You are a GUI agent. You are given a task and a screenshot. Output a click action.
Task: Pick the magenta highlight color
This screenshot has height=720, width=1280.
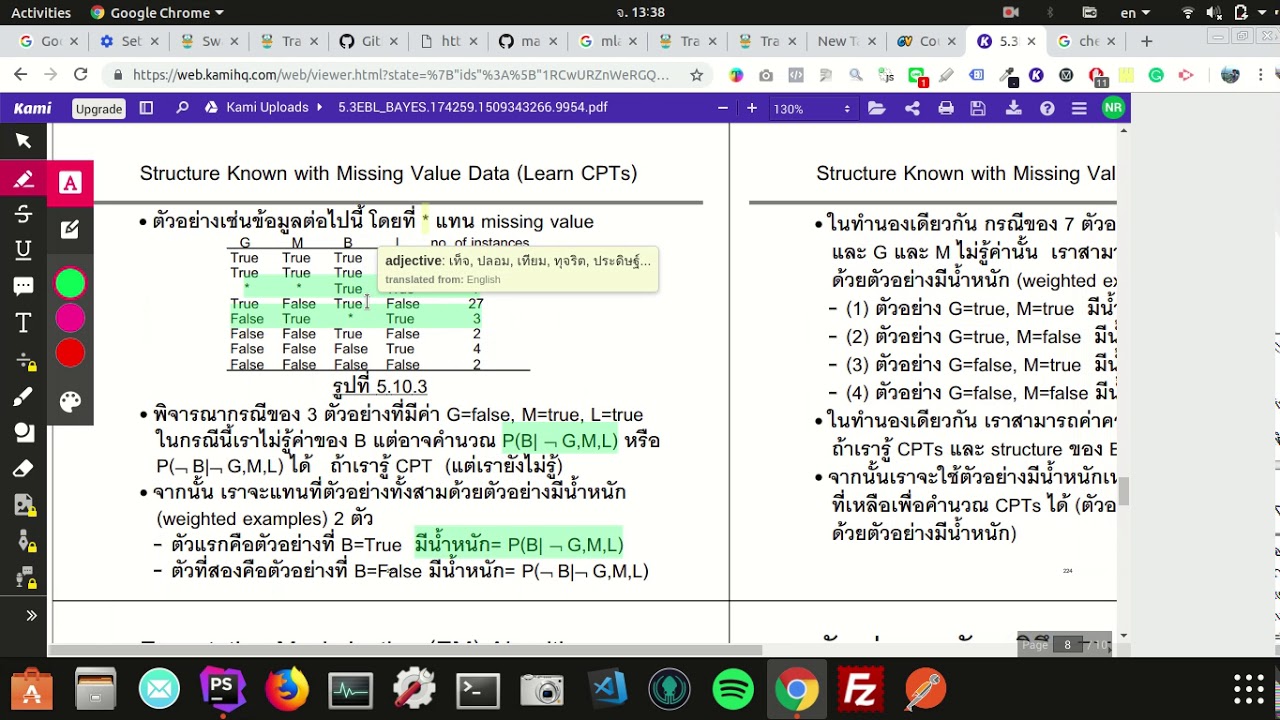click(70, 318)
